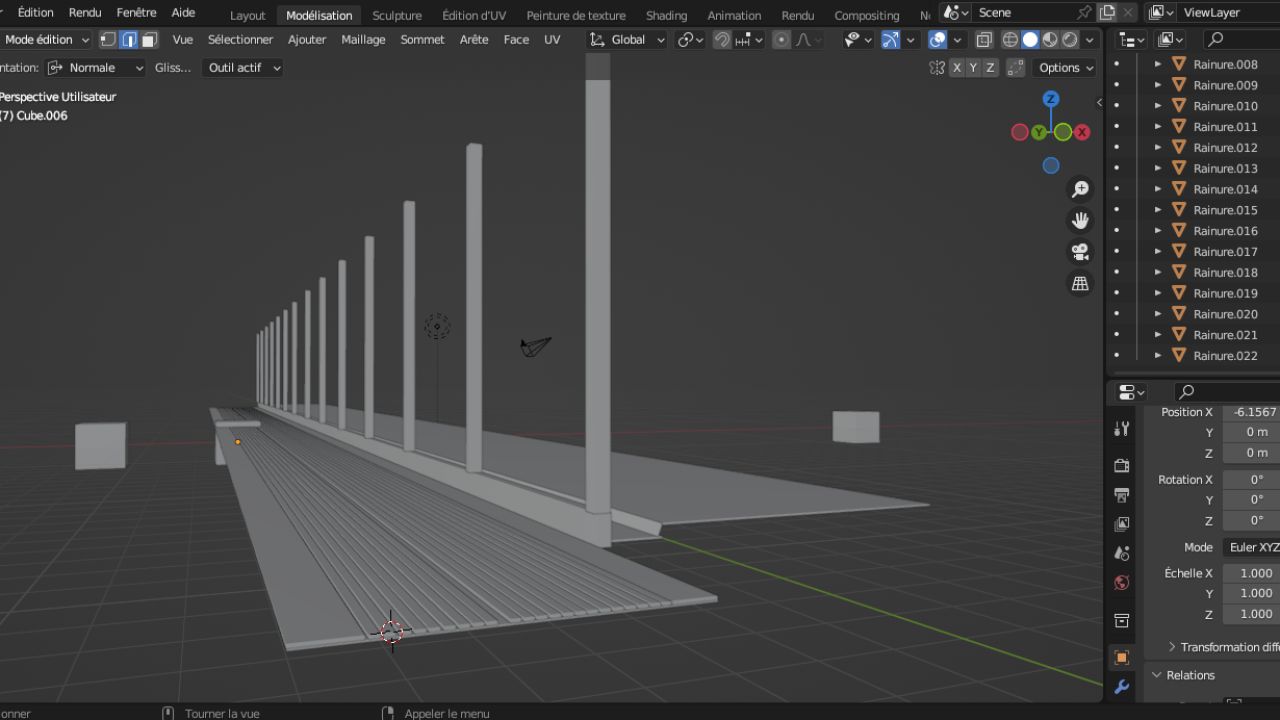
Task: Open Outil actif dropdown
Action: pos(243,68)
